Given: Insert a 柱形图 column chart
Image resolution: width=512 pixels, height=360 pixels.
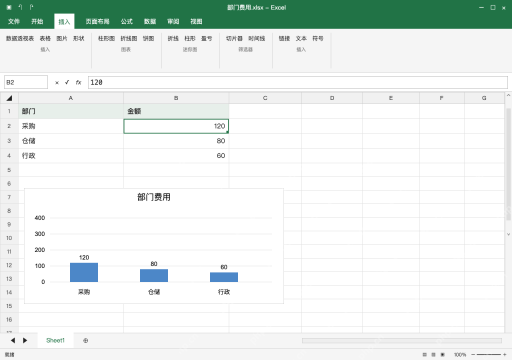Looking at the screenshot, I should point(106,39).
